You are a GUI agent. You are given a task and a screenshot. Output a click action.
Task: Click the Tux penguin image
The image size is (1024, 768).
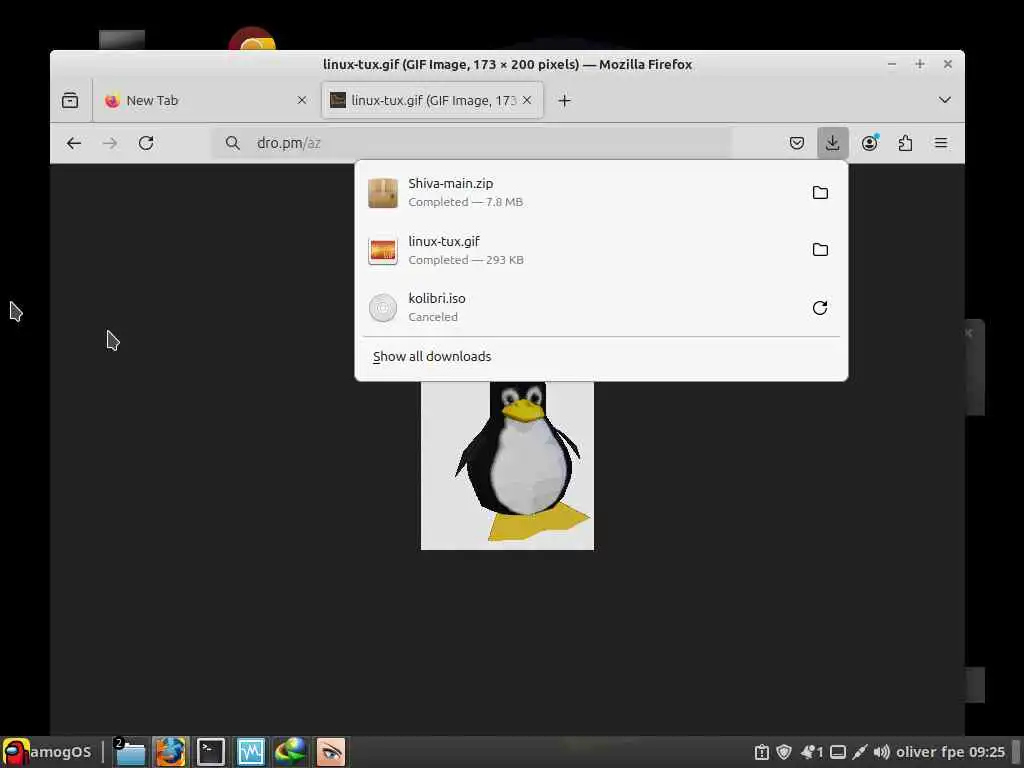[x=507, y=466]
